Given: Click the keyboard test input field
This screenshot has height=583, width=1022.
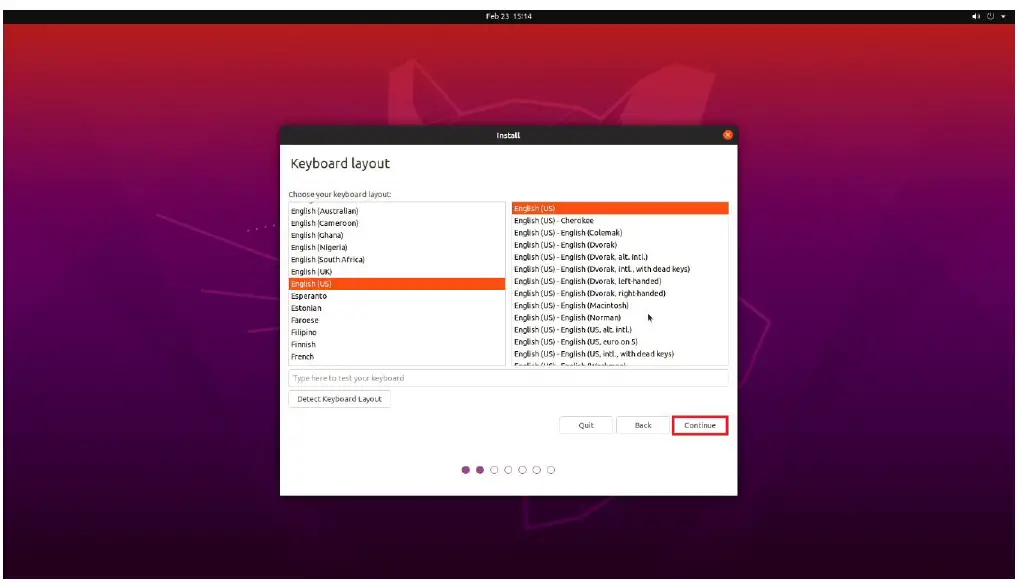Looking at the screenshot, I should (510, 378).
